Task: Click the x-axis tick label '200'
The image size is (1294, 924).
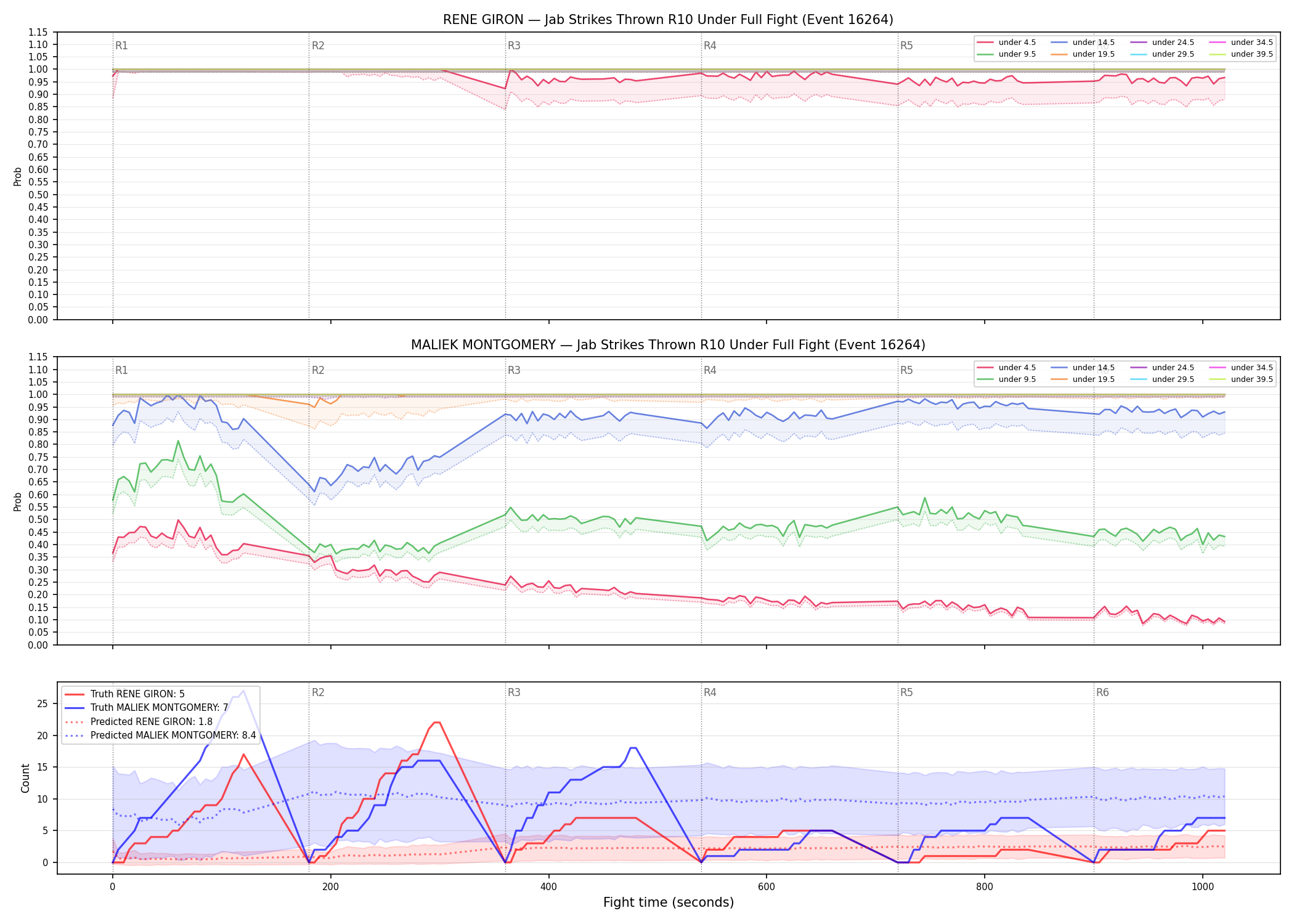Action: pos(330,886)
